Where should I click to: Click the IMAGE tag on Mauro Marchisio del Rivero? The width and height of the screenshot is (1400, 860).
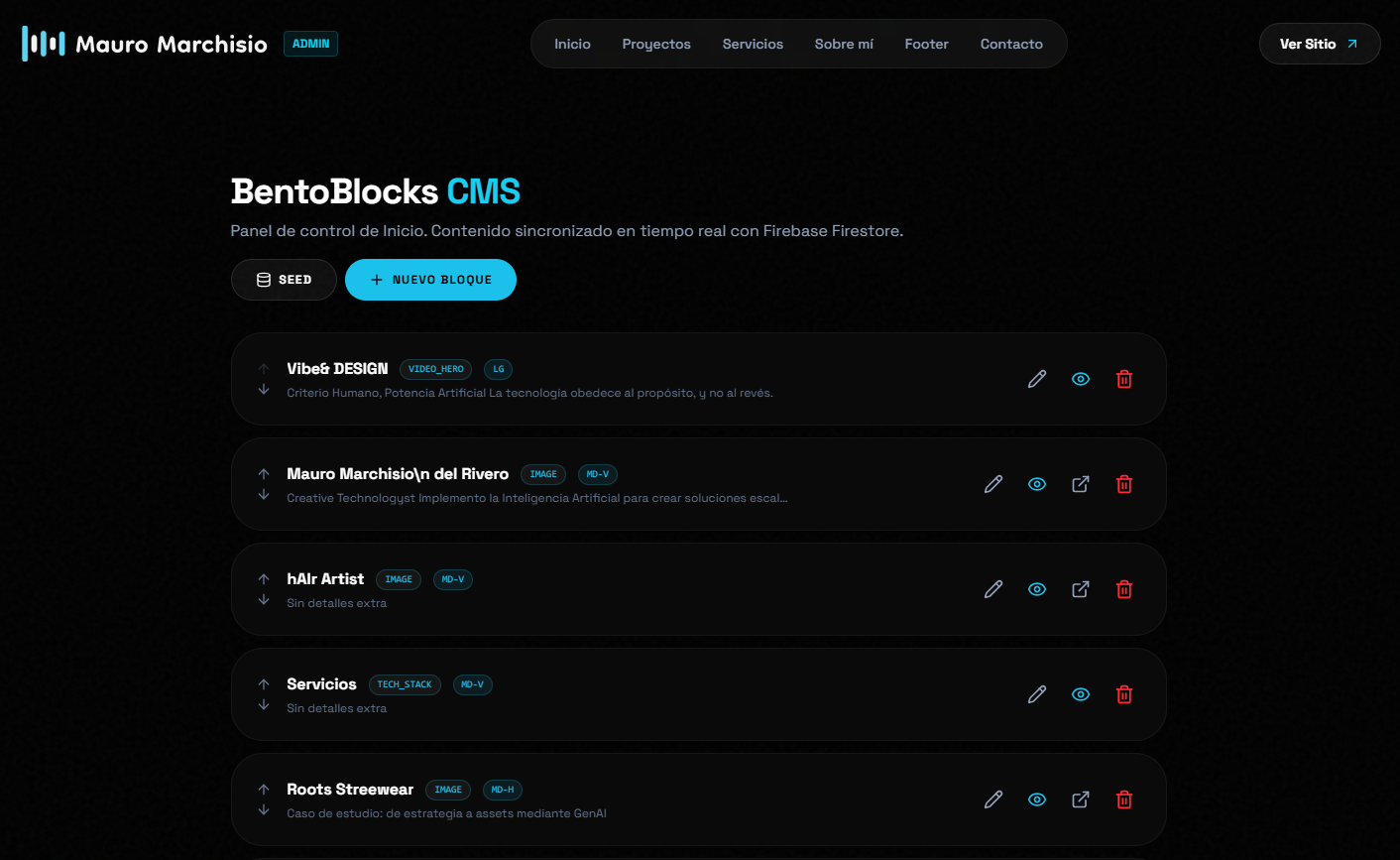coord(543,474)
